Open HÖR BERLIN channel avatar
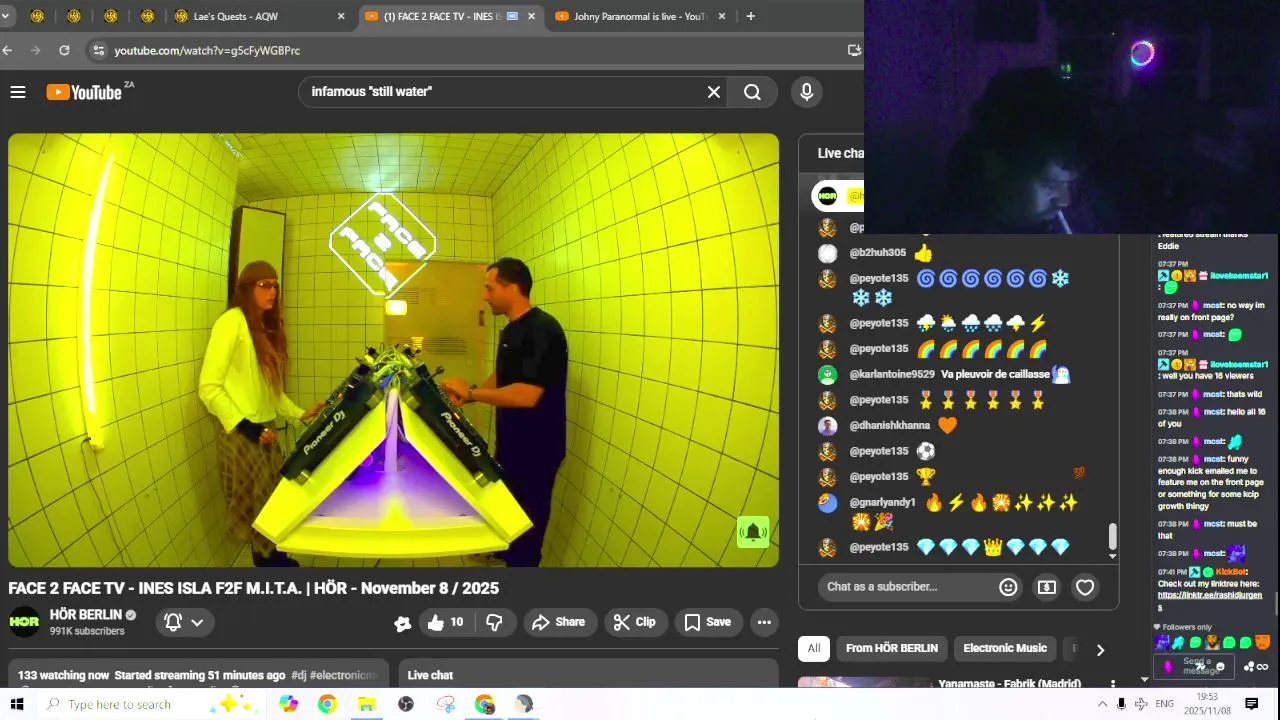Image resolution: width=1280 pixels, height=720 pixels. click(x=24, y=622)
